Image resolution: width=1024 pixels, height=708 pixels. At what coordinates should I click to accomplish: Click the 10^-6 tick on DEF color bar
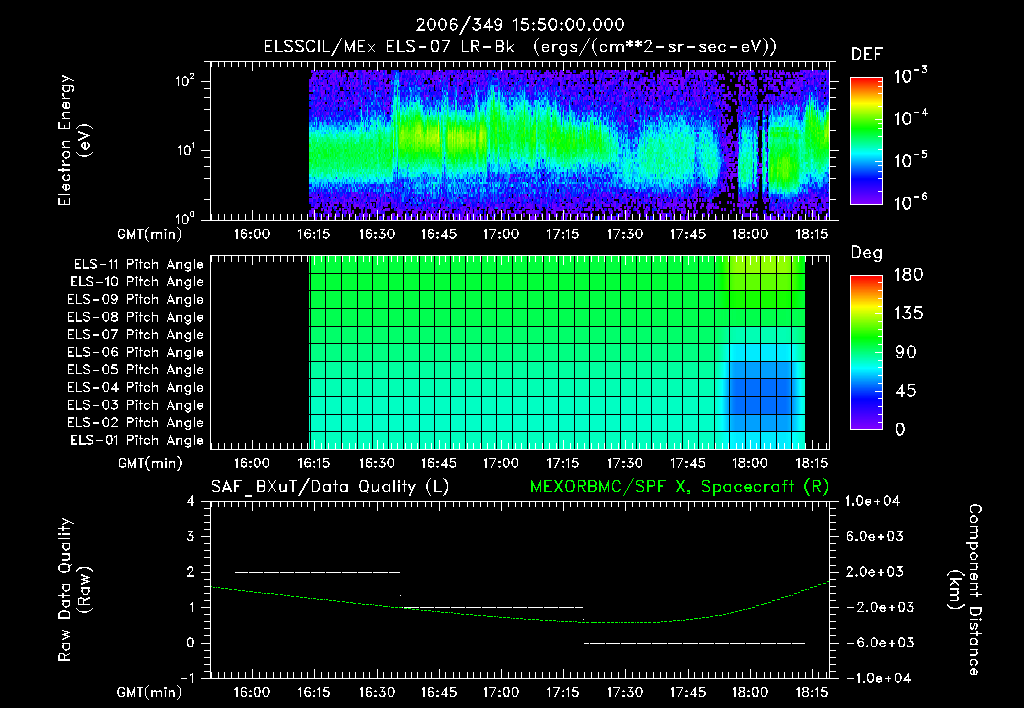[x=910, y=202]
